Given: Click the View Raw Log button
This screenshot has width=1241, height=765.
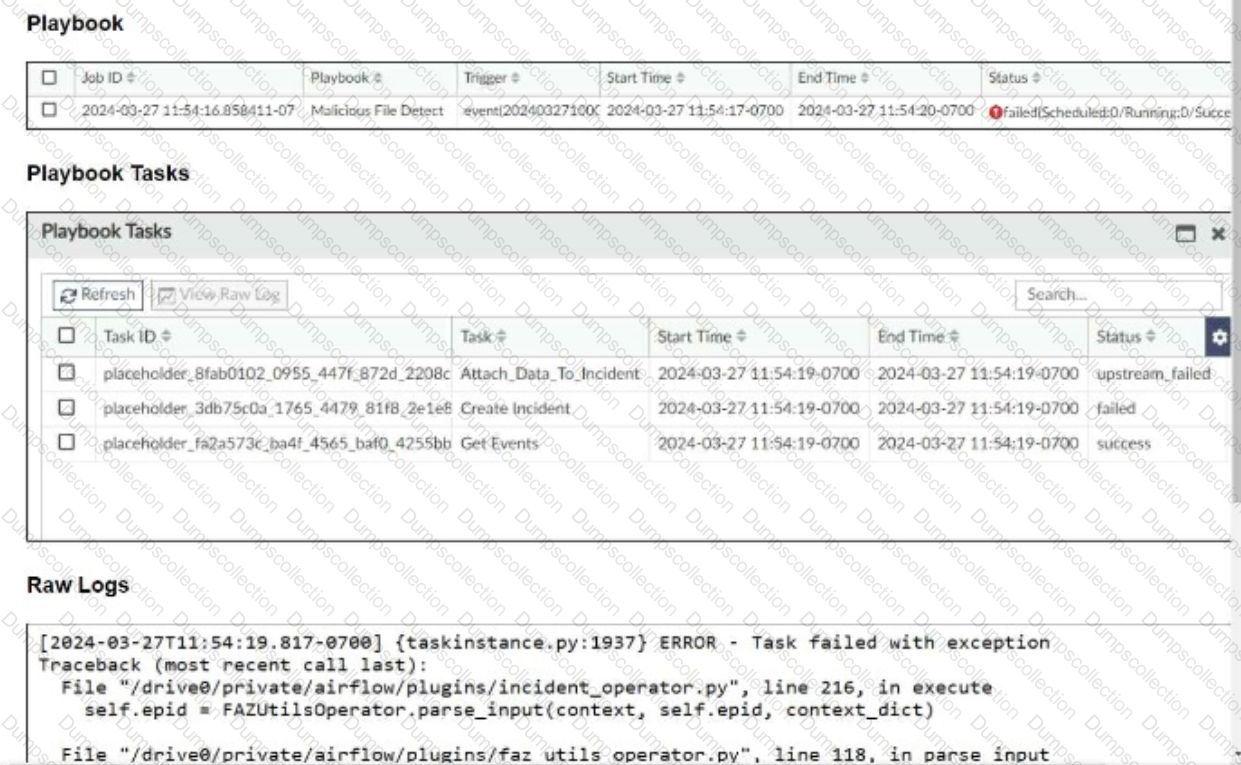Looking at the screenshot, I should click(x=219, y=294).
